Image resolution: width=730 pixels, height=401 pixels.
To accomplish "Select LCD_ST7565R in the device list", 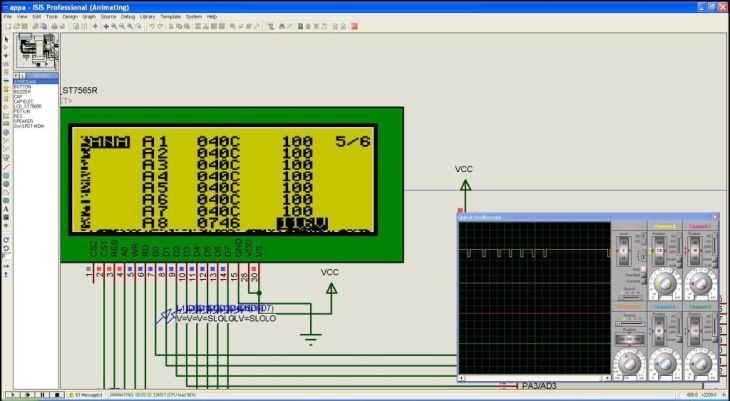I will point(27,106).
